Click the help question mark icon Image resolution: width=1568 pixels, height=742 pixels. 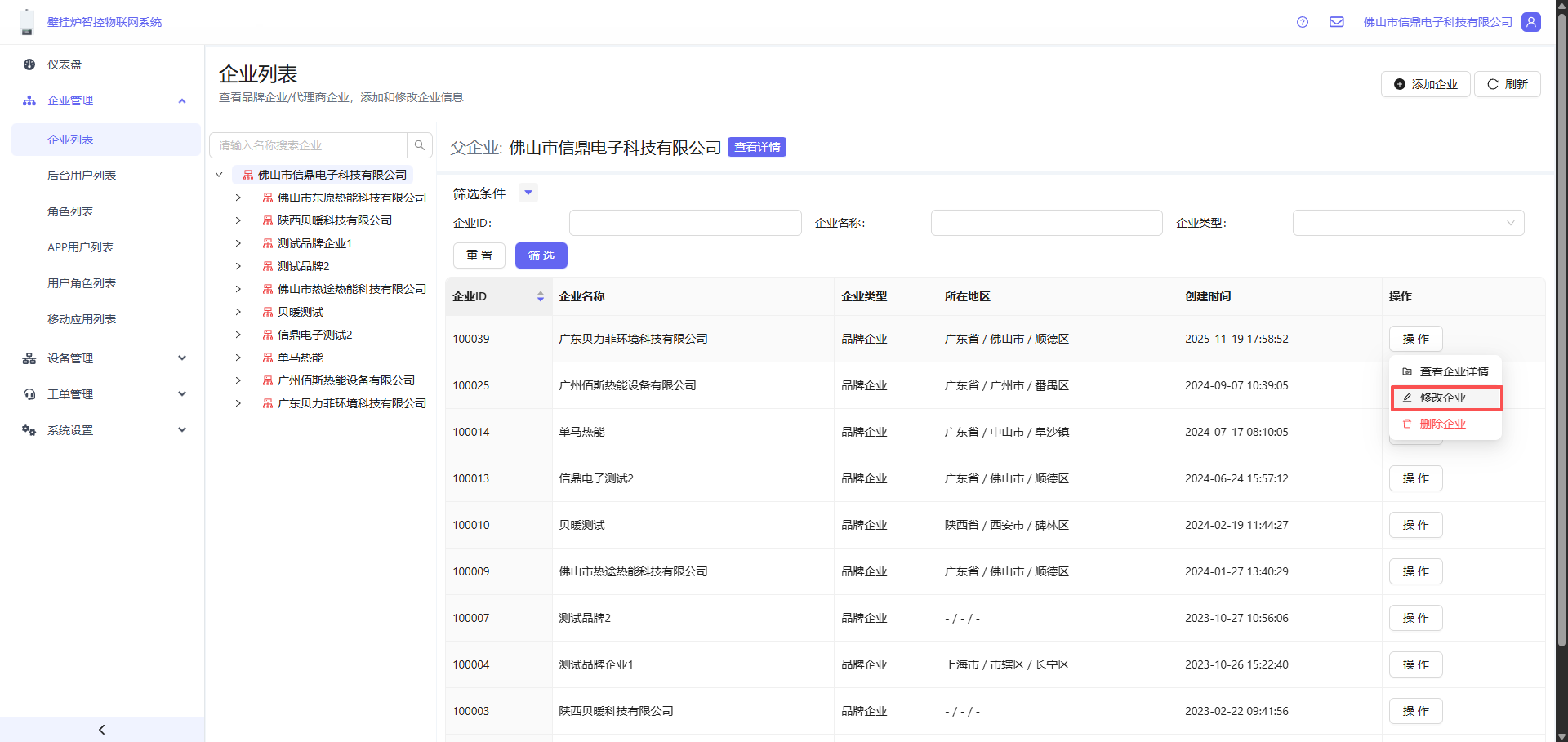pyautogui.click(x=1303, y=22)
